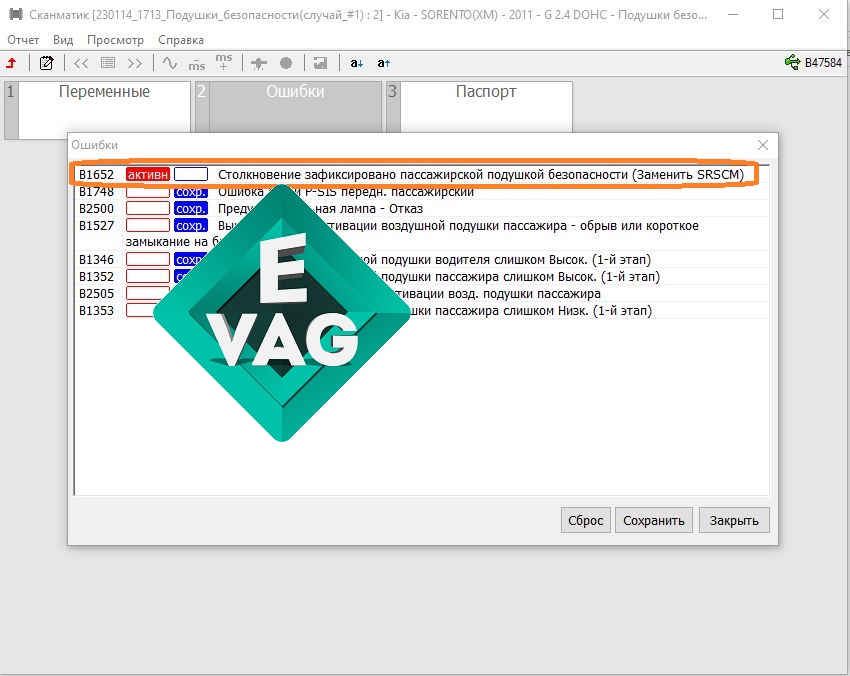Maximize the Сканматик window
Screen dimensions: 850x676
(778, 14)
